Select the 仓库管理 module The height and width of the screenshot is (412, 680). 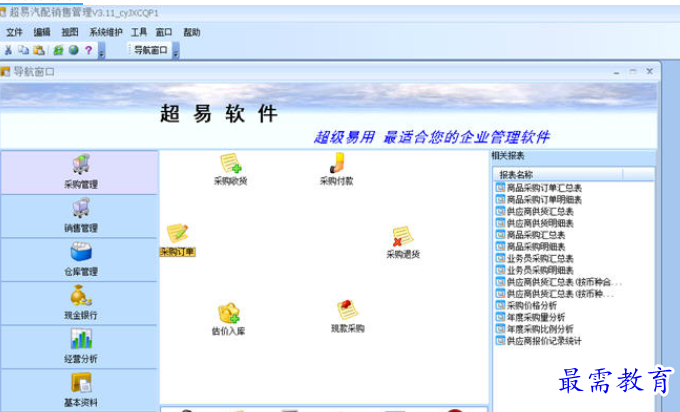pos(79,260)
